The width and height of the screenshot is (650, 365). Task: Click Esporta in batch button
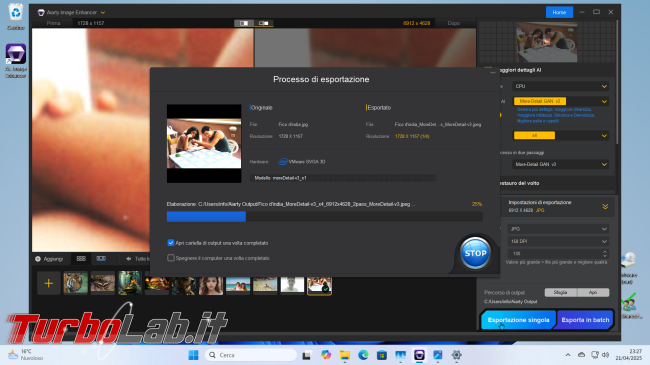(x=585, y=320)
